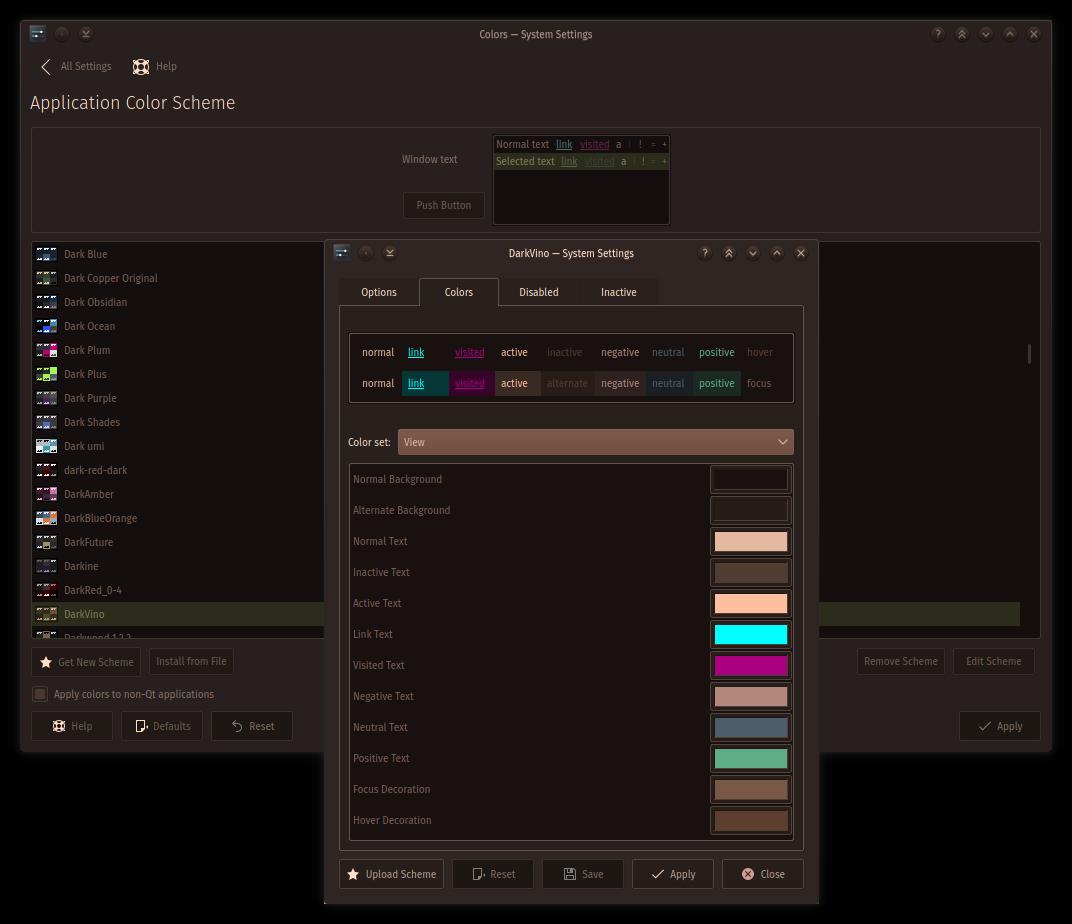
Task: Click Get New Scheme button
Action: click(86, 662)
